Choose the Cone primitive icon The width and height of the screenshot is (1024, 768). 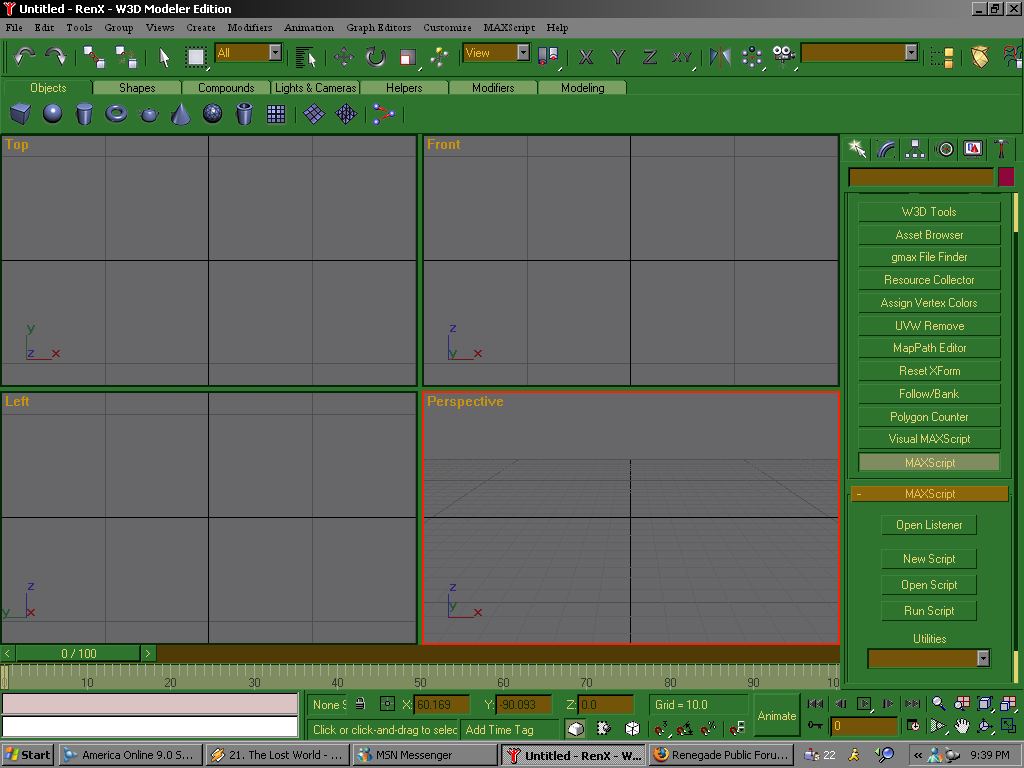point(180,115)
